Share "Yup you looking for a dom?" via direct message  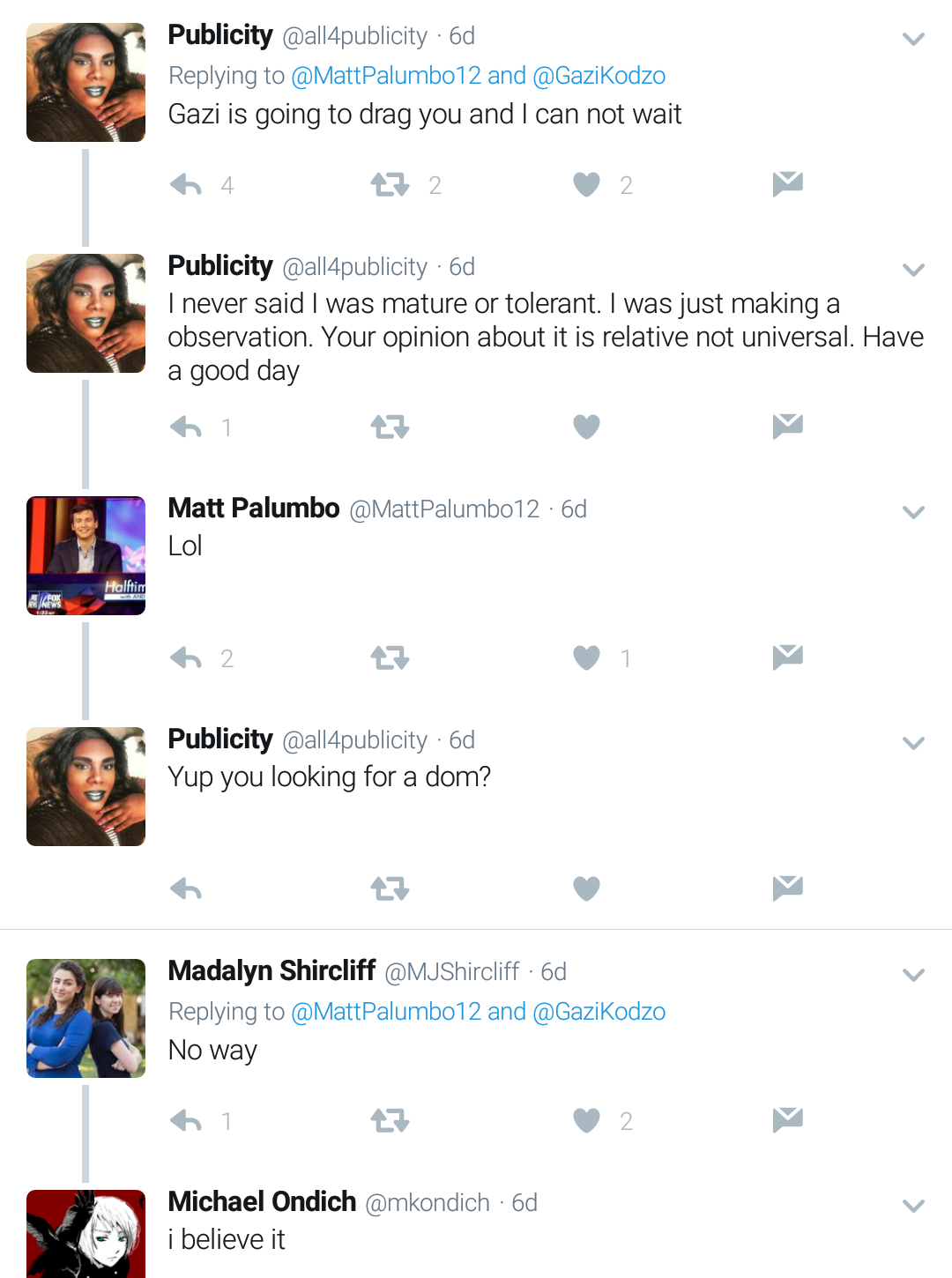[x=787, y=888]
